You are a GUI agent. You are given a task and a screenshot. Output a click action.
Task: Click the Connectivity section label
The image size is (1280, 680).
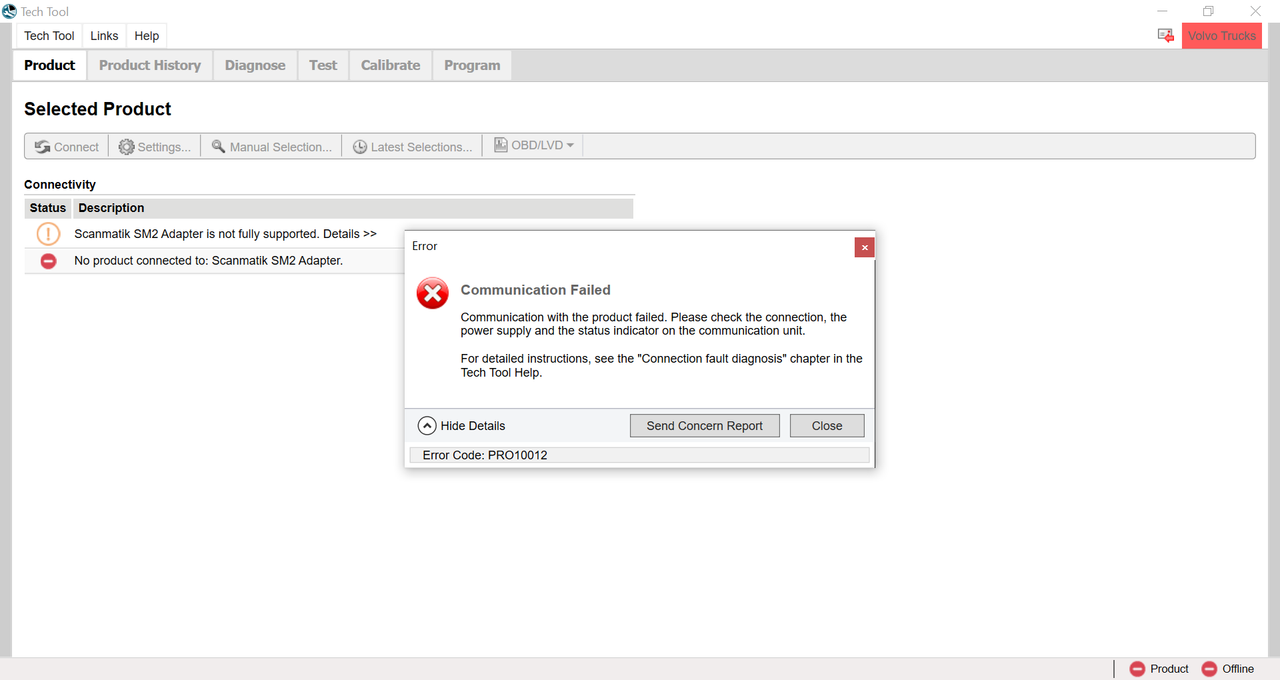pos(60,185)
